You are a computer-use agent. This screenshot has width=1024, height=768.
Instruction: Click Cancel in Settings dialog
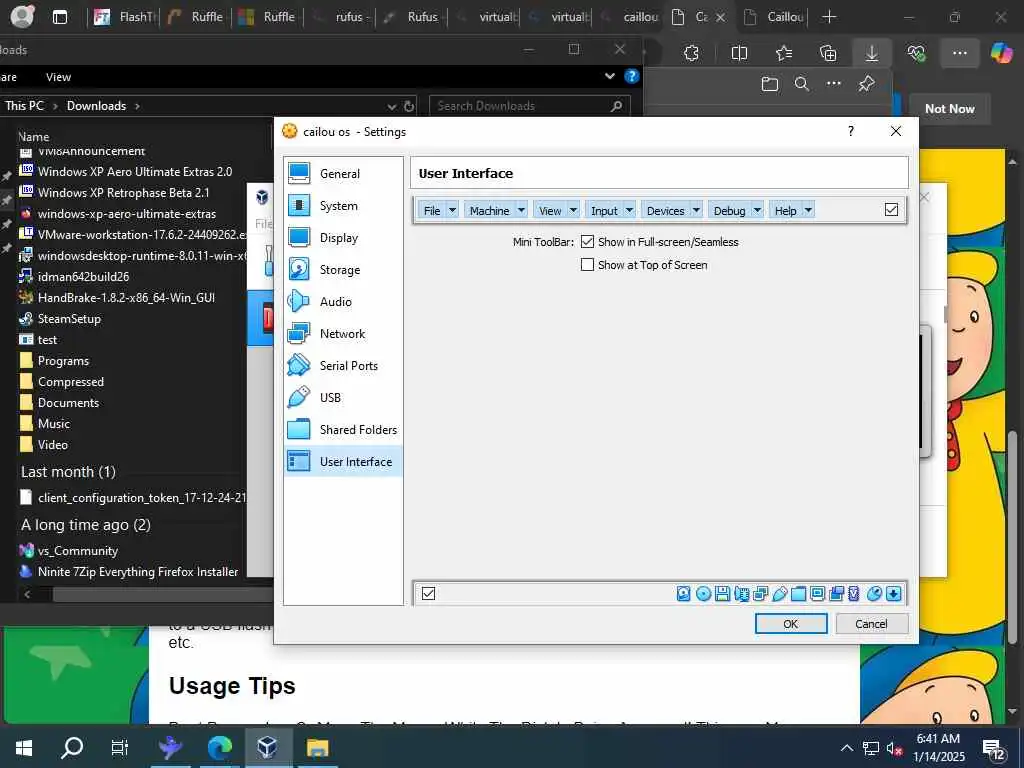click(871, 624)
